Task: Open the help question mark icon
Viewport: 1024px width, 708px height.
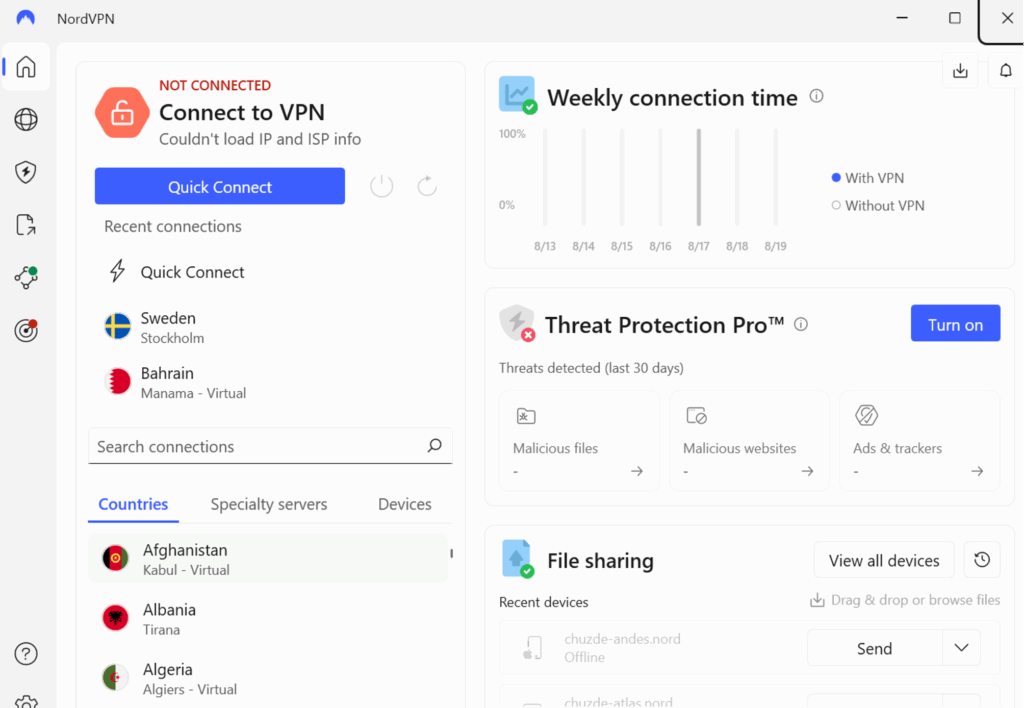Action: [x=26, y=654]
